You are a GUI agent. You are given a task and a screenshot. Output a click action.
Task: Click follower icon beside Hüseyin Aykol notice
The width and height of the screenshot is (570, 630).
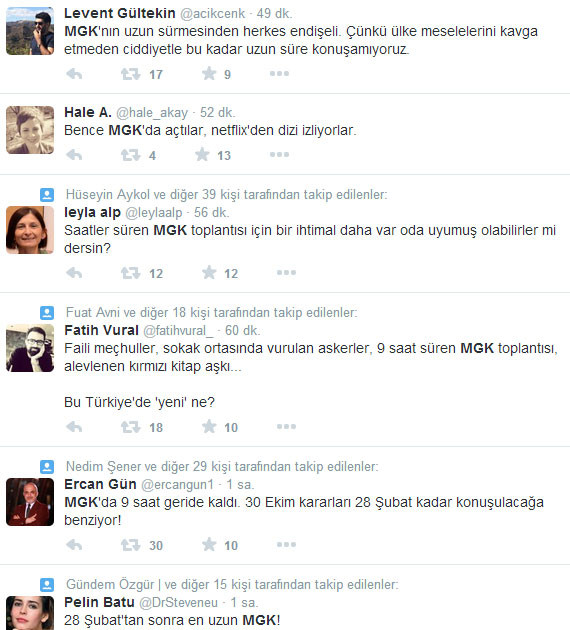(x=47, y=195)
